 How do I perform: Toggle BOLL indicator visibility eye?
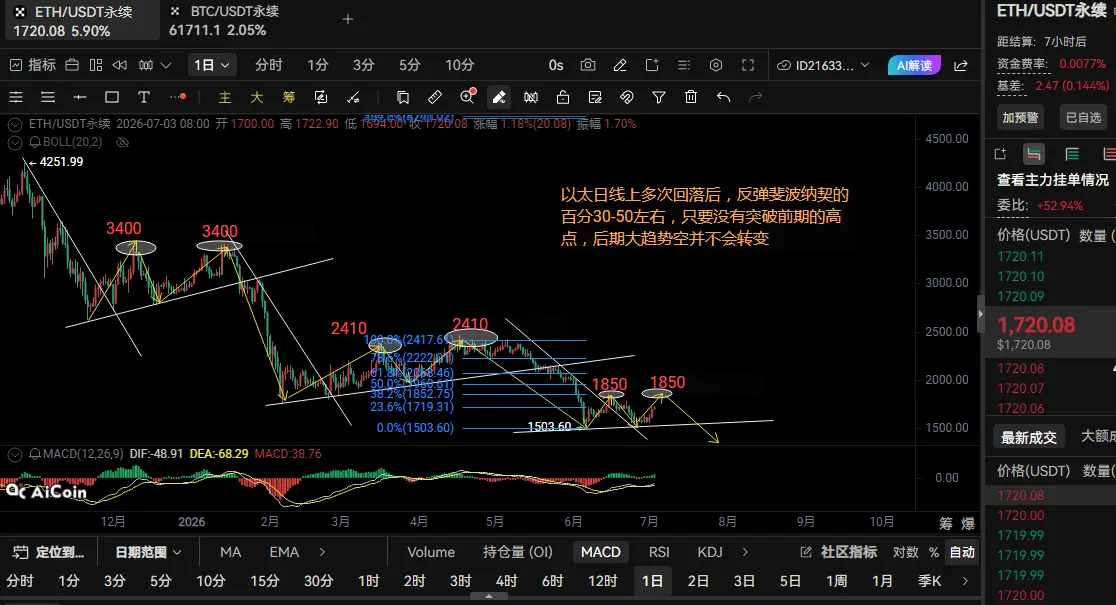pos(122,142)
